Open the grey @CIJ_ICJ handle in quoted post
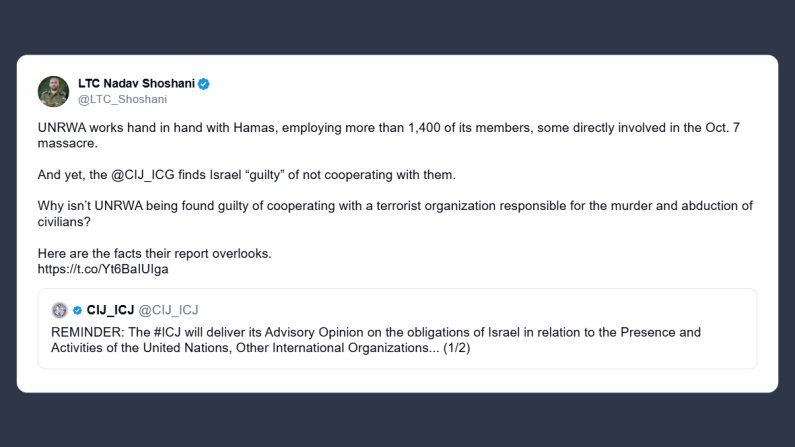Screen dimensions: 795x447 click(x=168, y=310)
